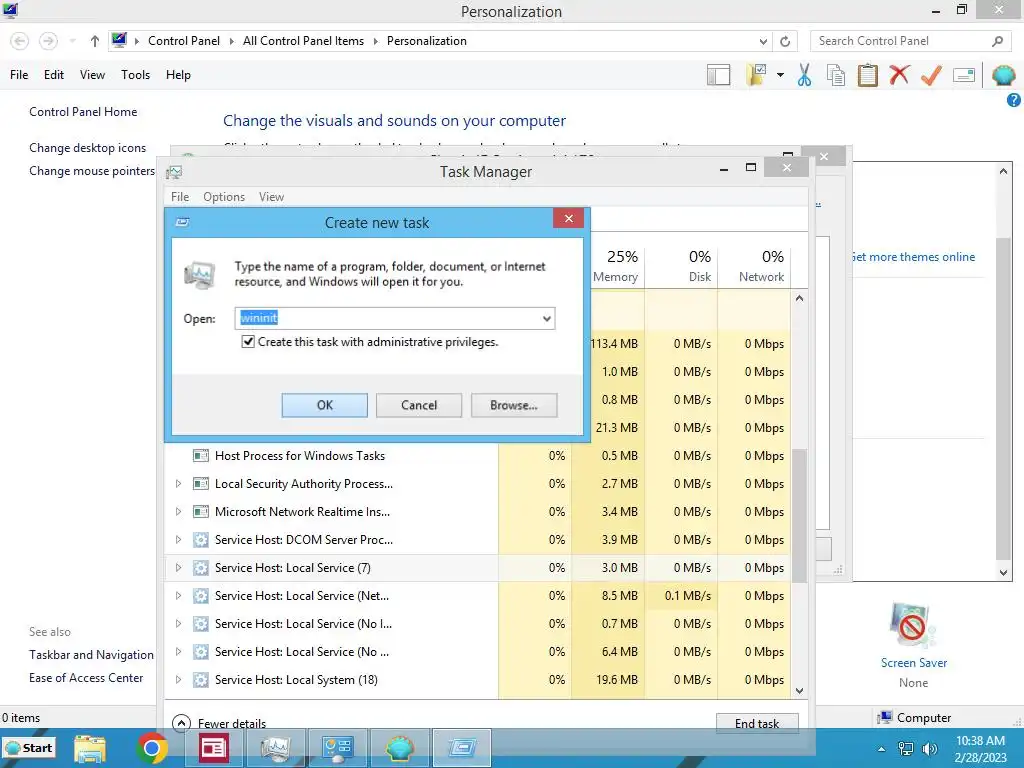The width and height of the screenshot is (1024, 768).
Task: Open Control Panel Help menu
Action: [178, 75]
